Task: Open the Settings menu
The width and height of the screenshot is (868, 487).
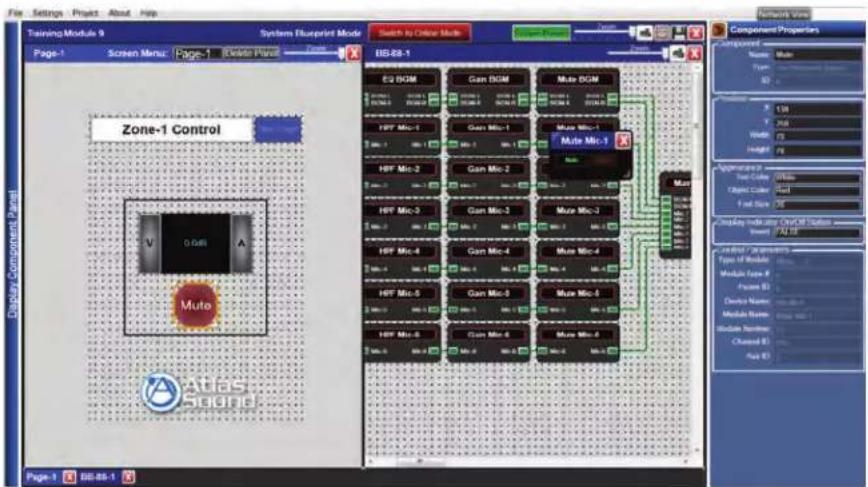Action: (47, 13)
